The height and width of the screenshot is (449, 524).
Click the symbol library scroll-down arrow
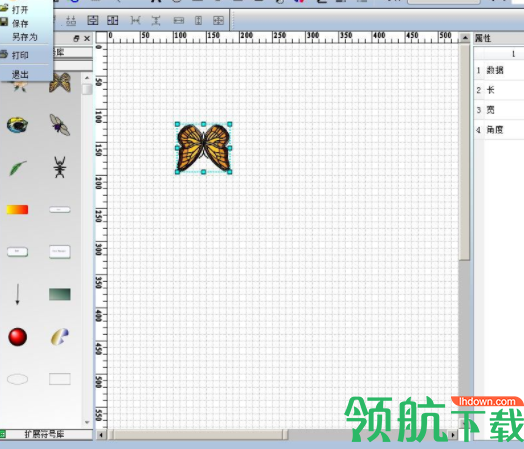tap(87, 422)
